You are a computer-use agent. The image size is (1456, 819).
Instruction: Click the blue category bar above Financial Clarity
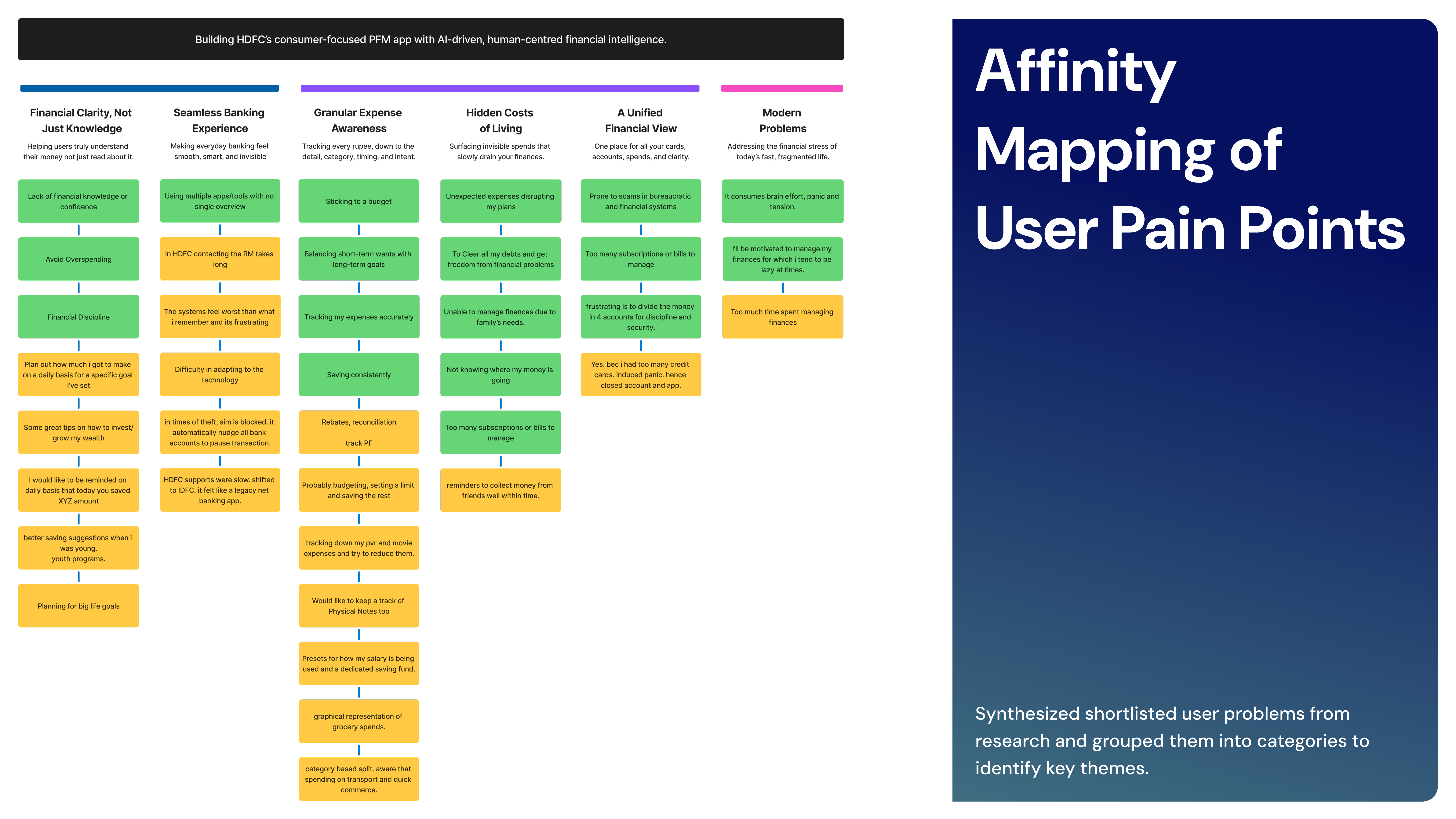[149, 88]
